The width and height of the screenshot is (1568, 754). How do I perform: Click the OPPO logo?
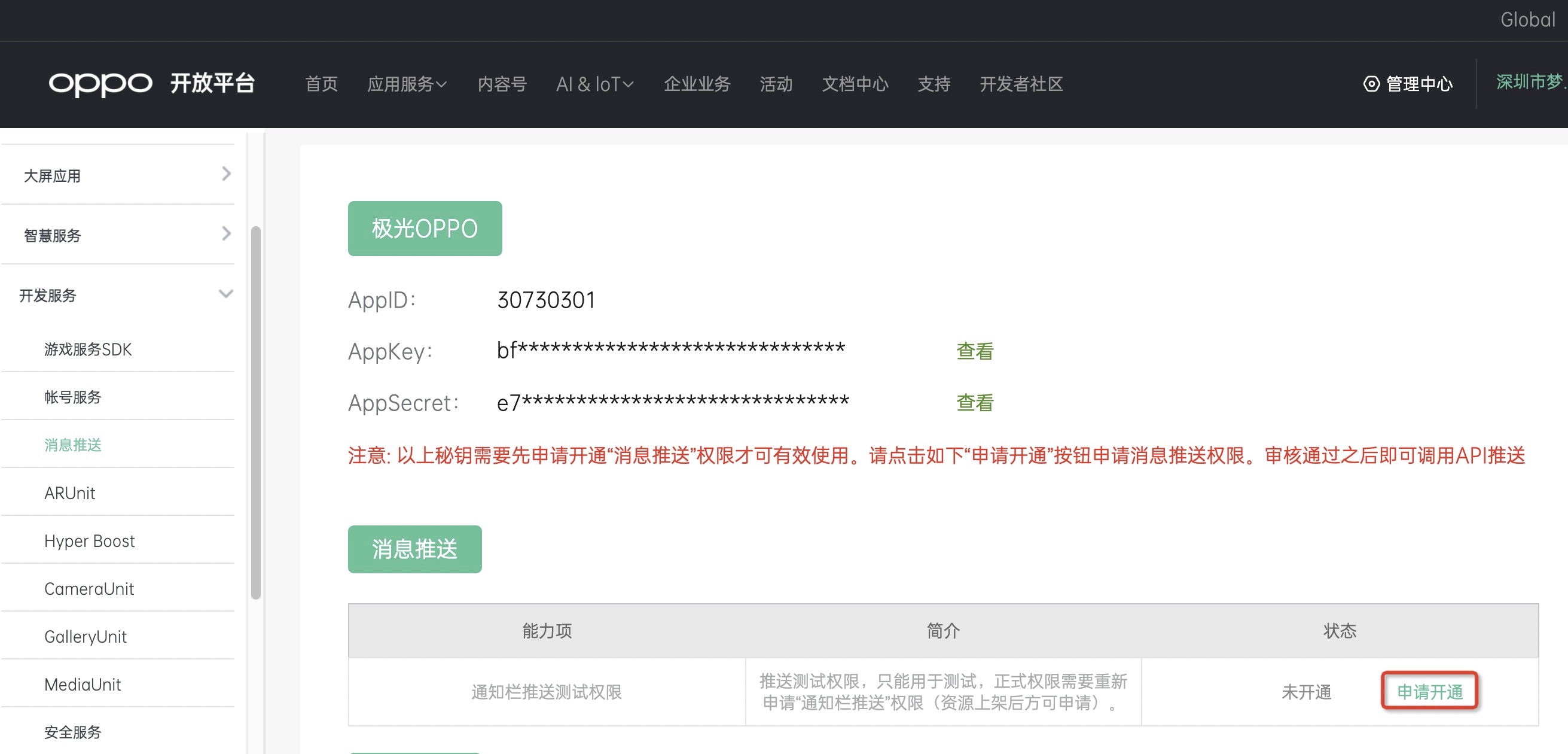[100, 84]
